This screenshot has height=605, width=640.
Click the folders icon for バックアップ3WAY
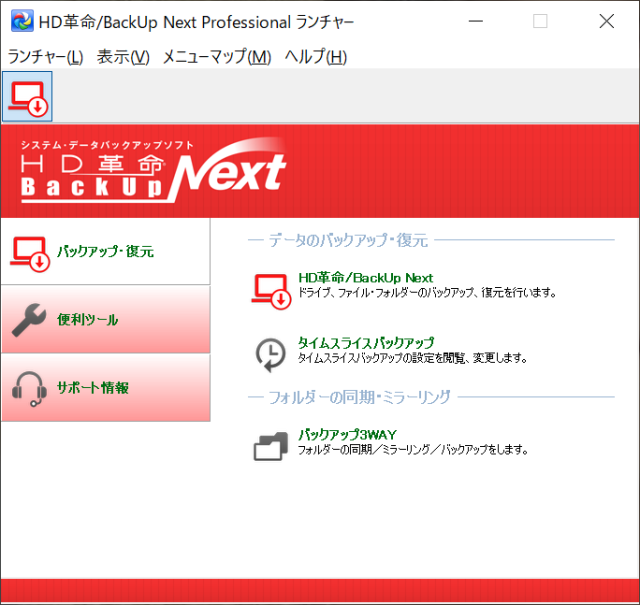tap(271, 446)
